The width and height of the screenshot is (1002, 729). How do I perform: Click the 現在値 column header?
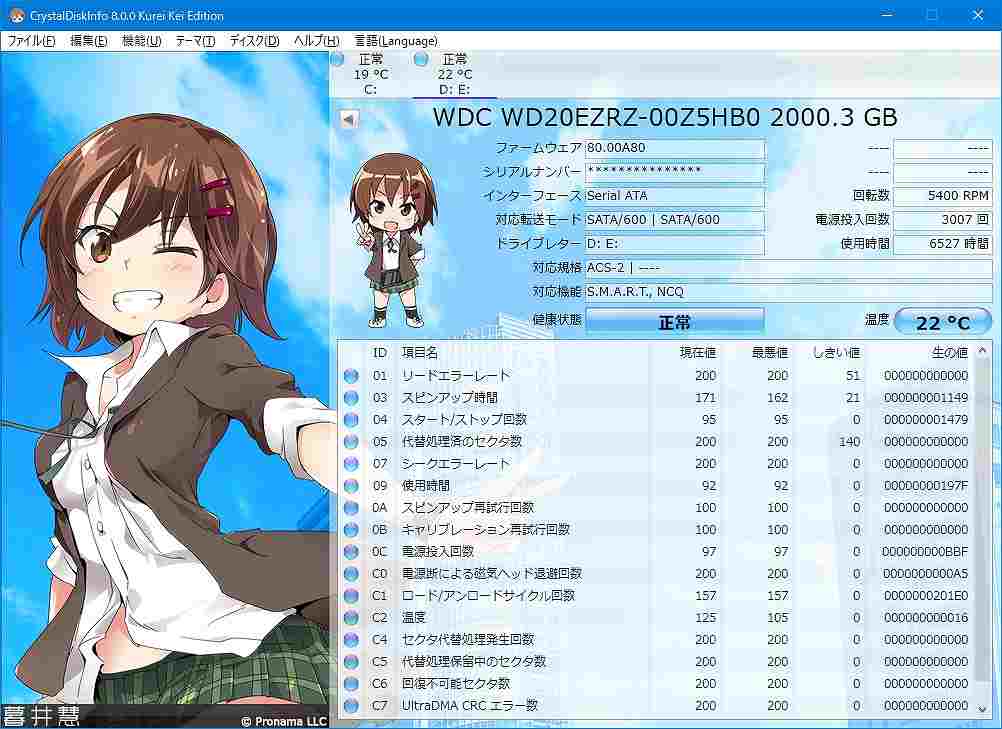(x=697, y=353)
